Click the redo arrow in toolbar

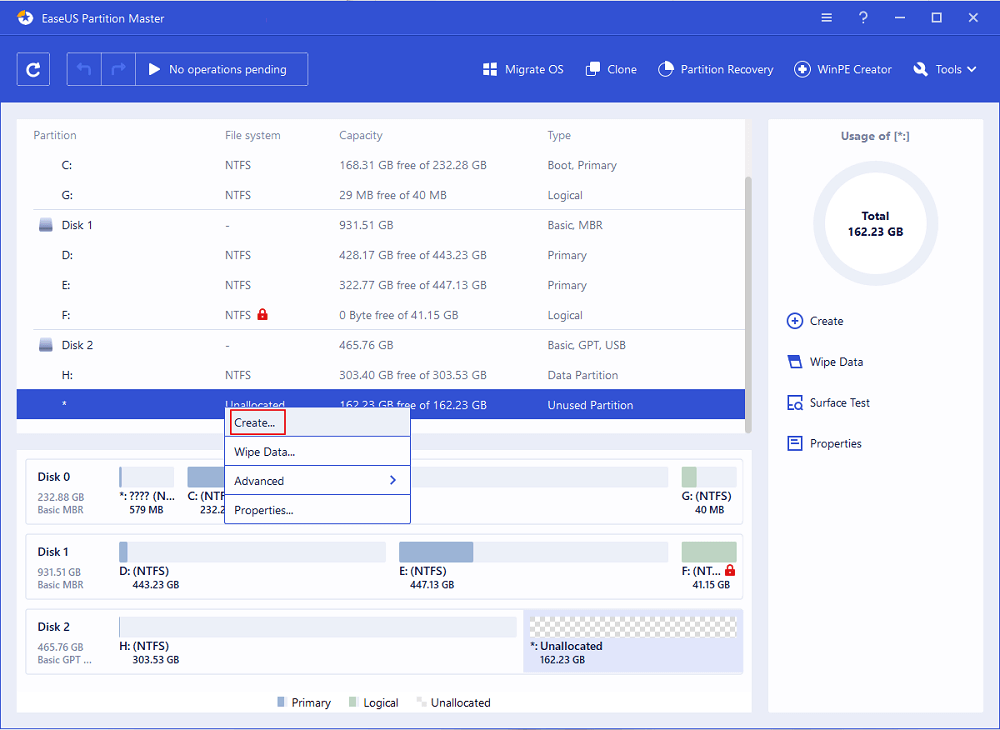tap(119, 69)
